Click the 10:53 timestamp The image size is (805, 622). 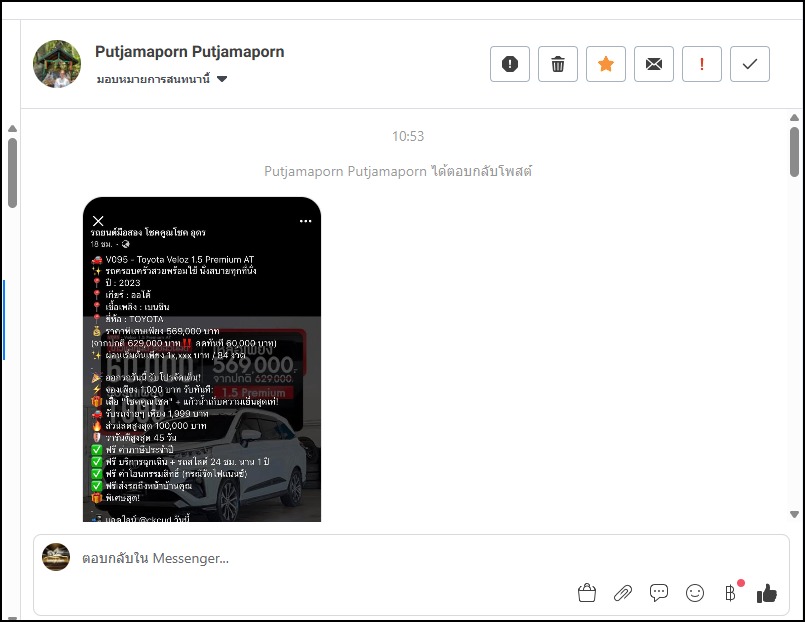coord(408,136)
